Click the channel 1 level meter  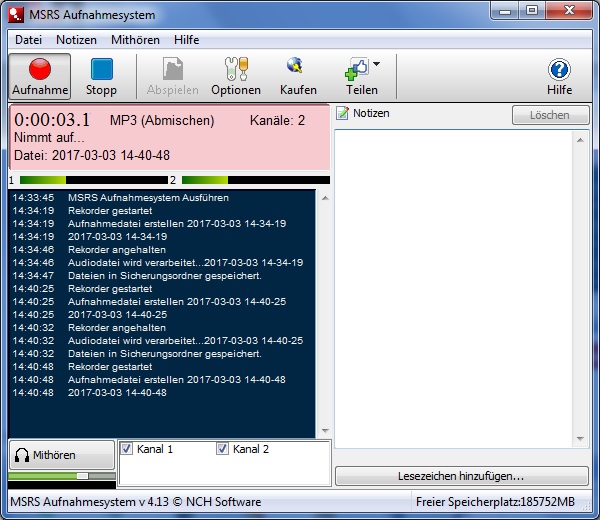[x=93, y=180]
